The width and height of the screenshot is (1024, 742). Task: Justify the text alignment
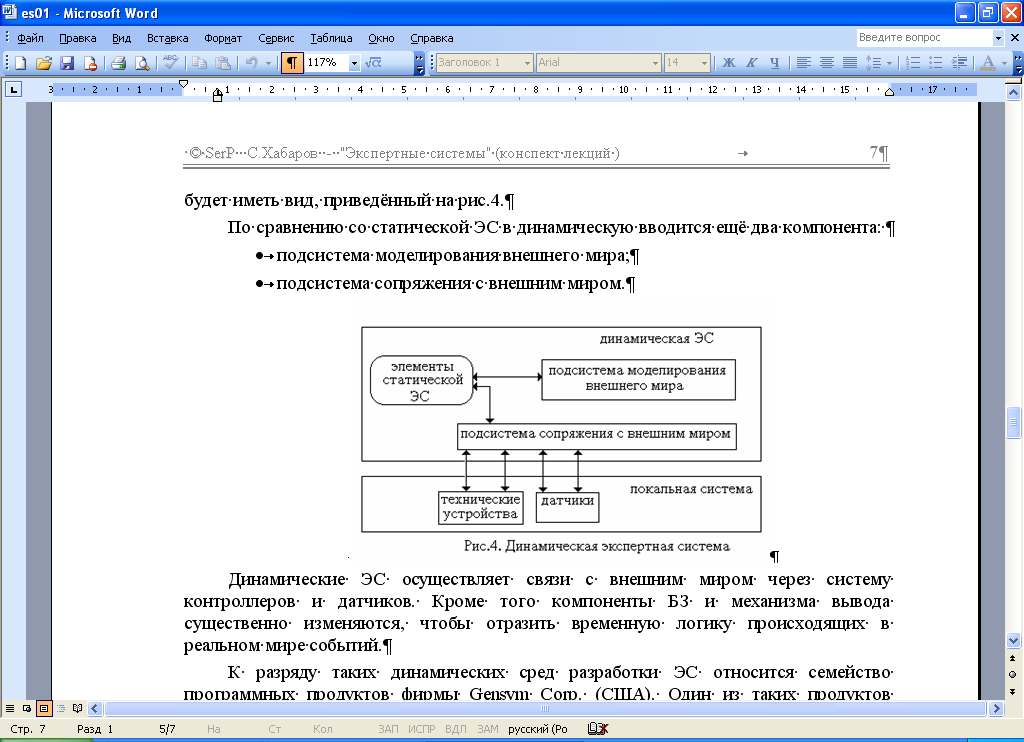click(x=849, y=63)
